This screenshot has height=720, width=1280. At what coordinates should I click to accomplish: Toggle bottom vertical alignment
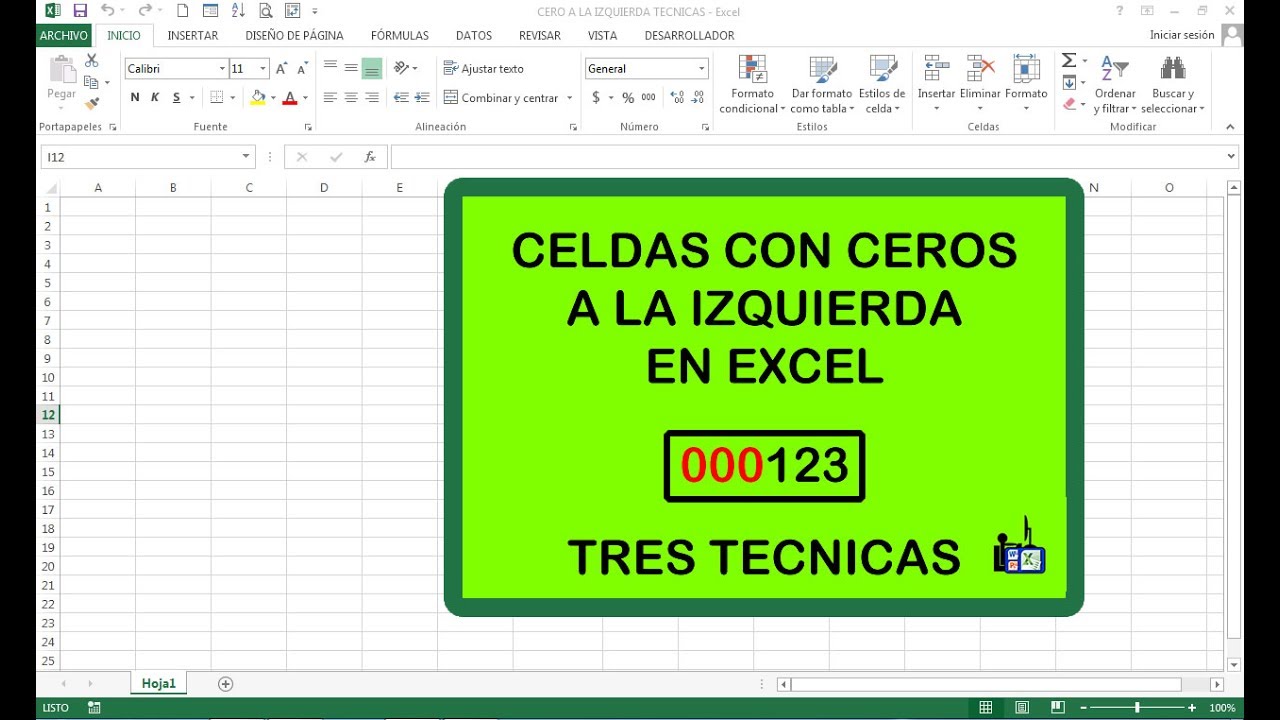372,68
